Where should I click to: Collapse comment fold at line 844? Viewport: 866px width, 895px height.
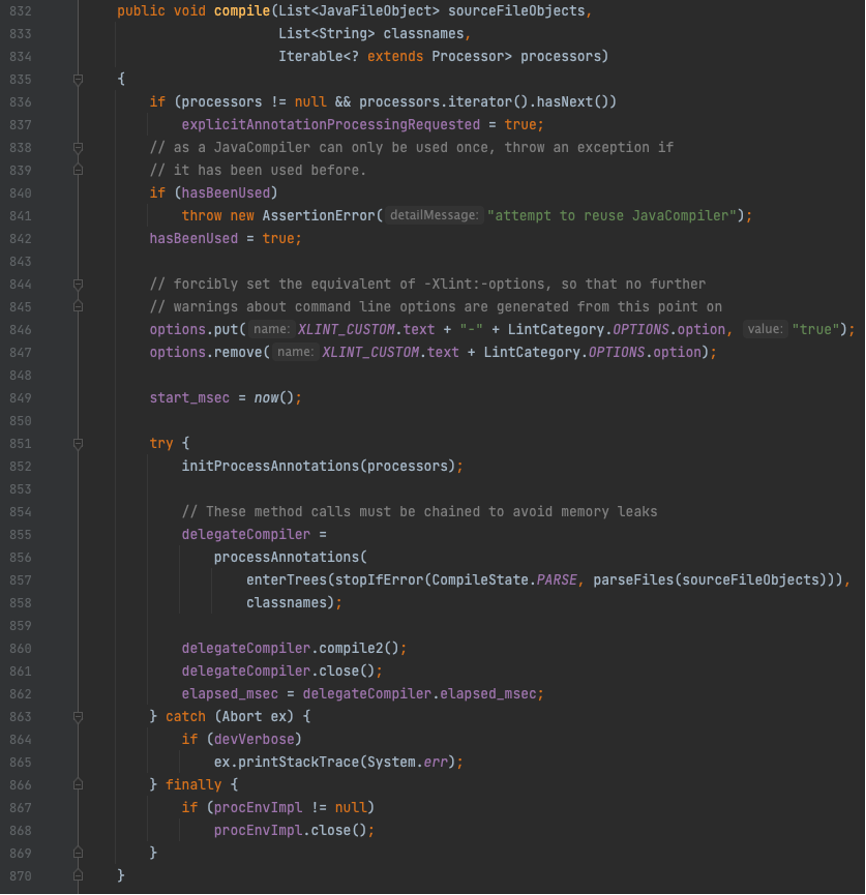point(78,284)
